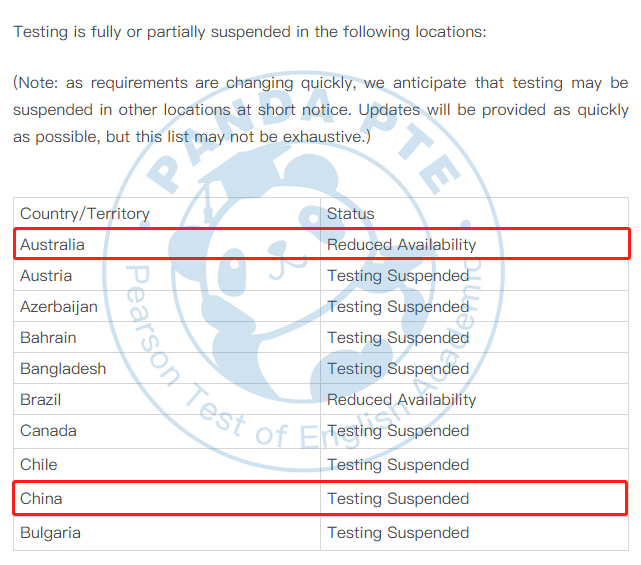Image resolution: width=641 pixels, height=565 pixels.
Task: Select the Bulgaria country cell
Action: point(50,532)
